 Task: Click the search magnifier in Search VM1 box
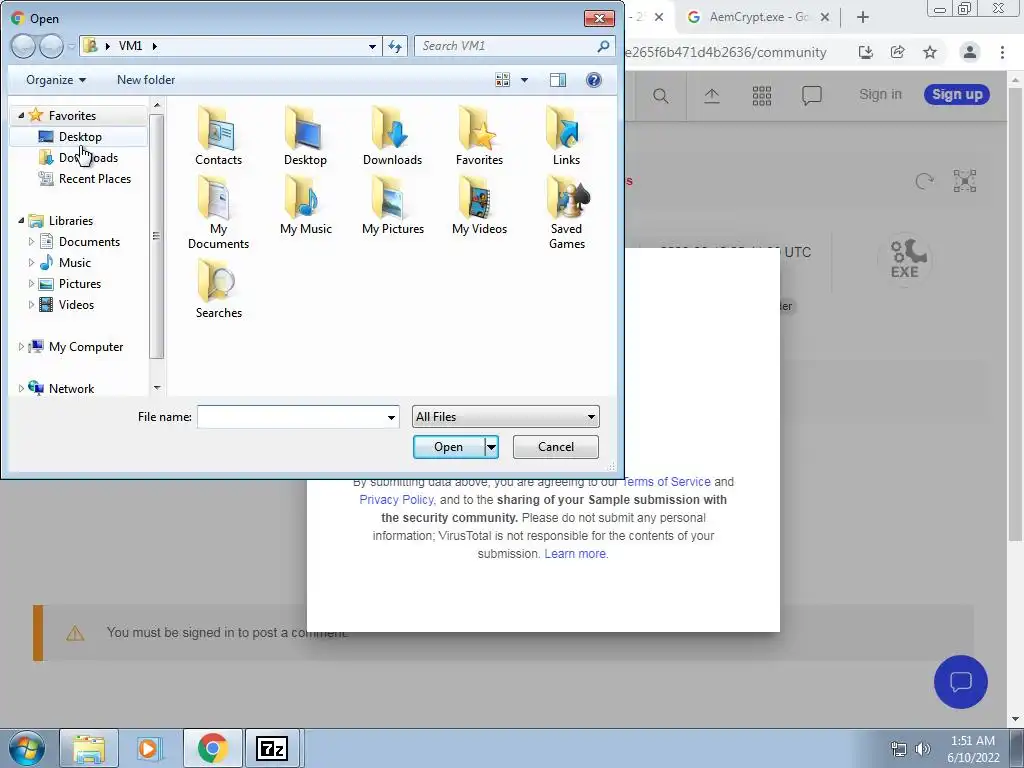603,46
